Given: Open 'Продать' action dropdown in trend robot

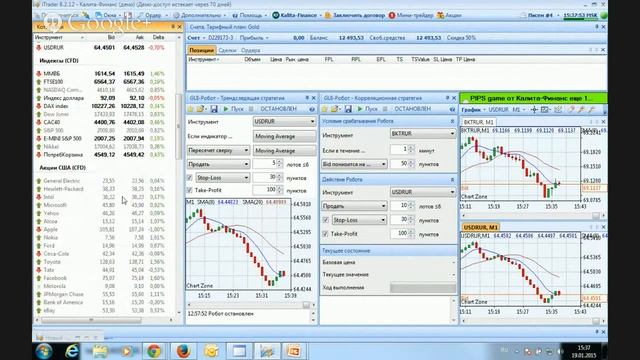Looking at the screenshot, I should 218,164.
